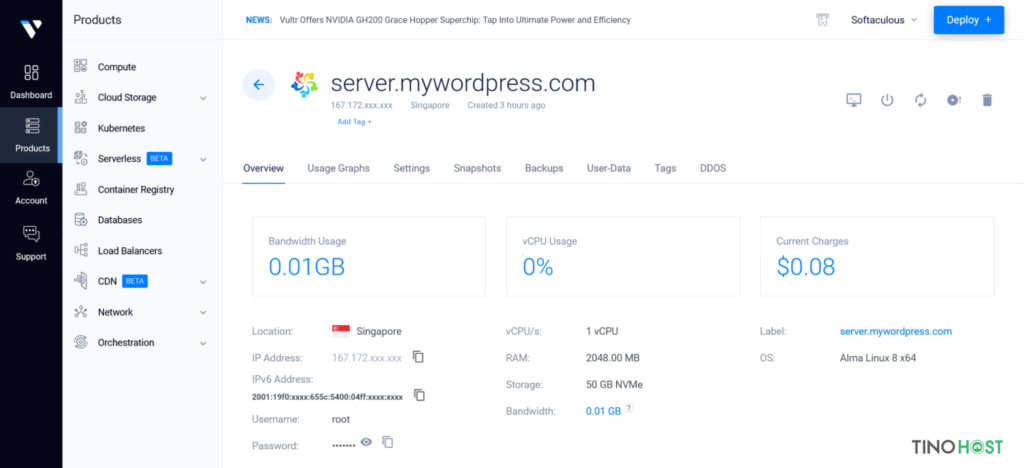
Task: Click the Bandwidth Usage card
Action: pos(369,257)
